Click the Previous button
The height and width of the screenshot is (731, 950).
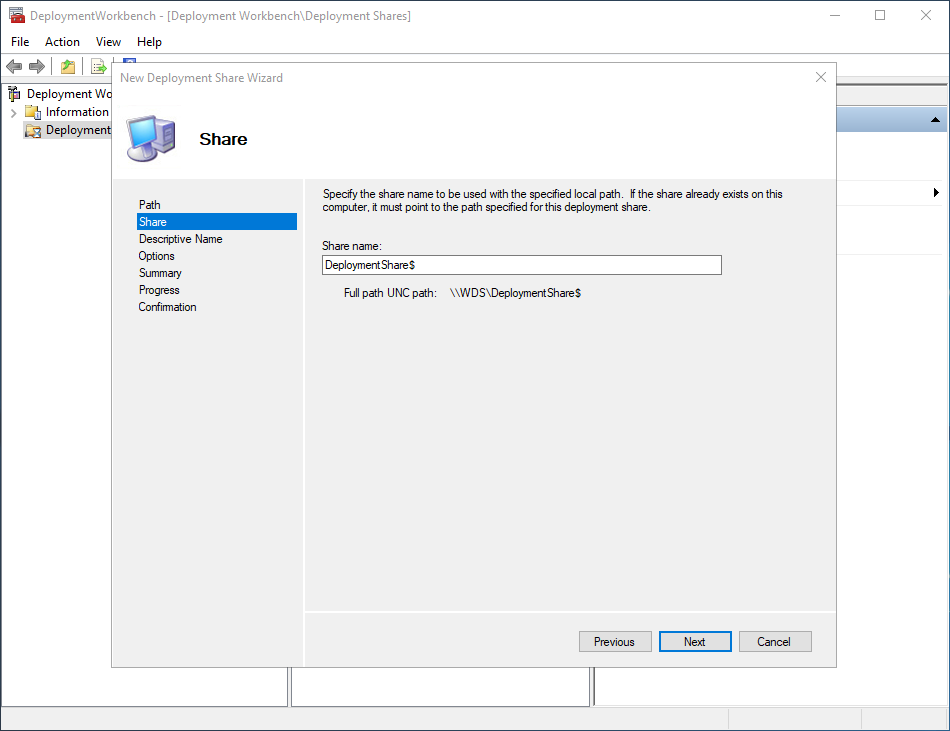coord(615,641)
